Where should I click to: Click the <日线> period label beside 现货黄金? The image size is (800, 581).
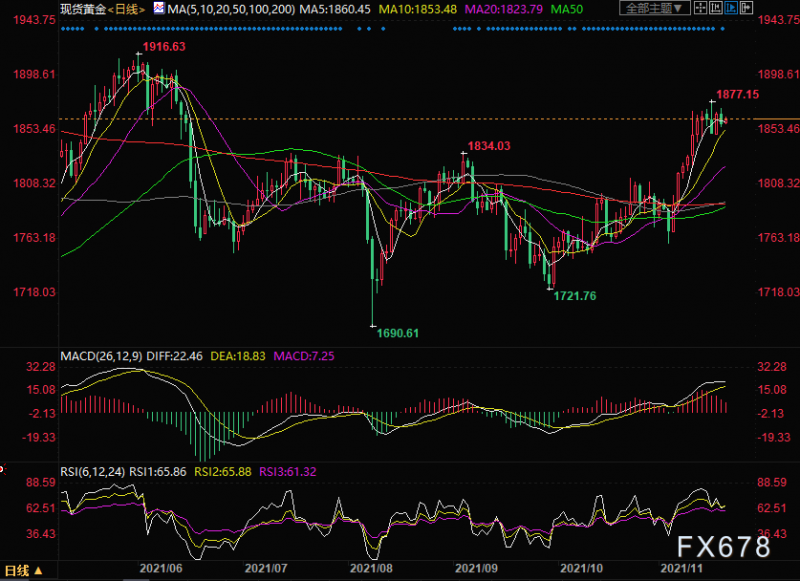click(x=126, y=9)
